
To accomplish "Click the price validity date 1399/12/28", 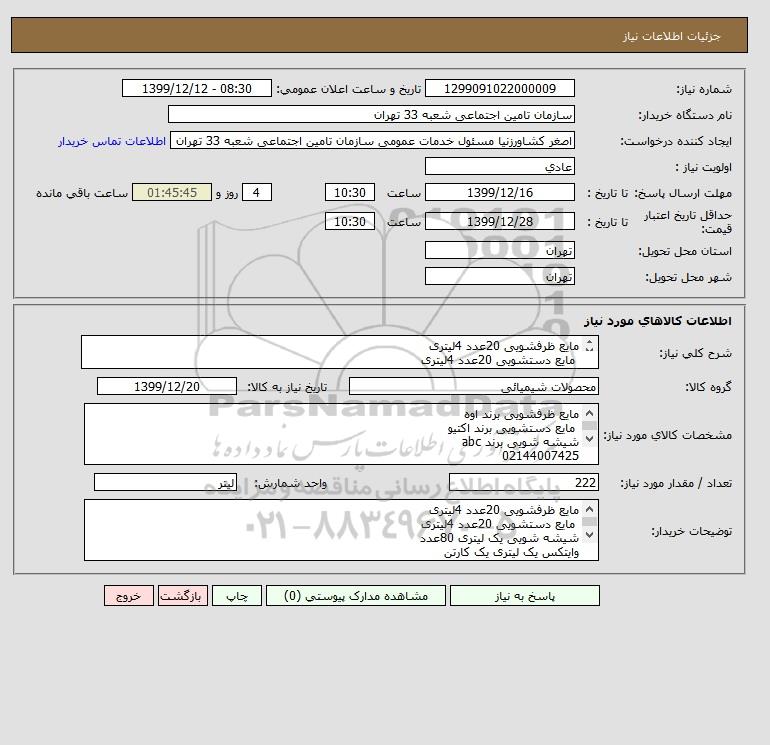I will pos(499,222).
